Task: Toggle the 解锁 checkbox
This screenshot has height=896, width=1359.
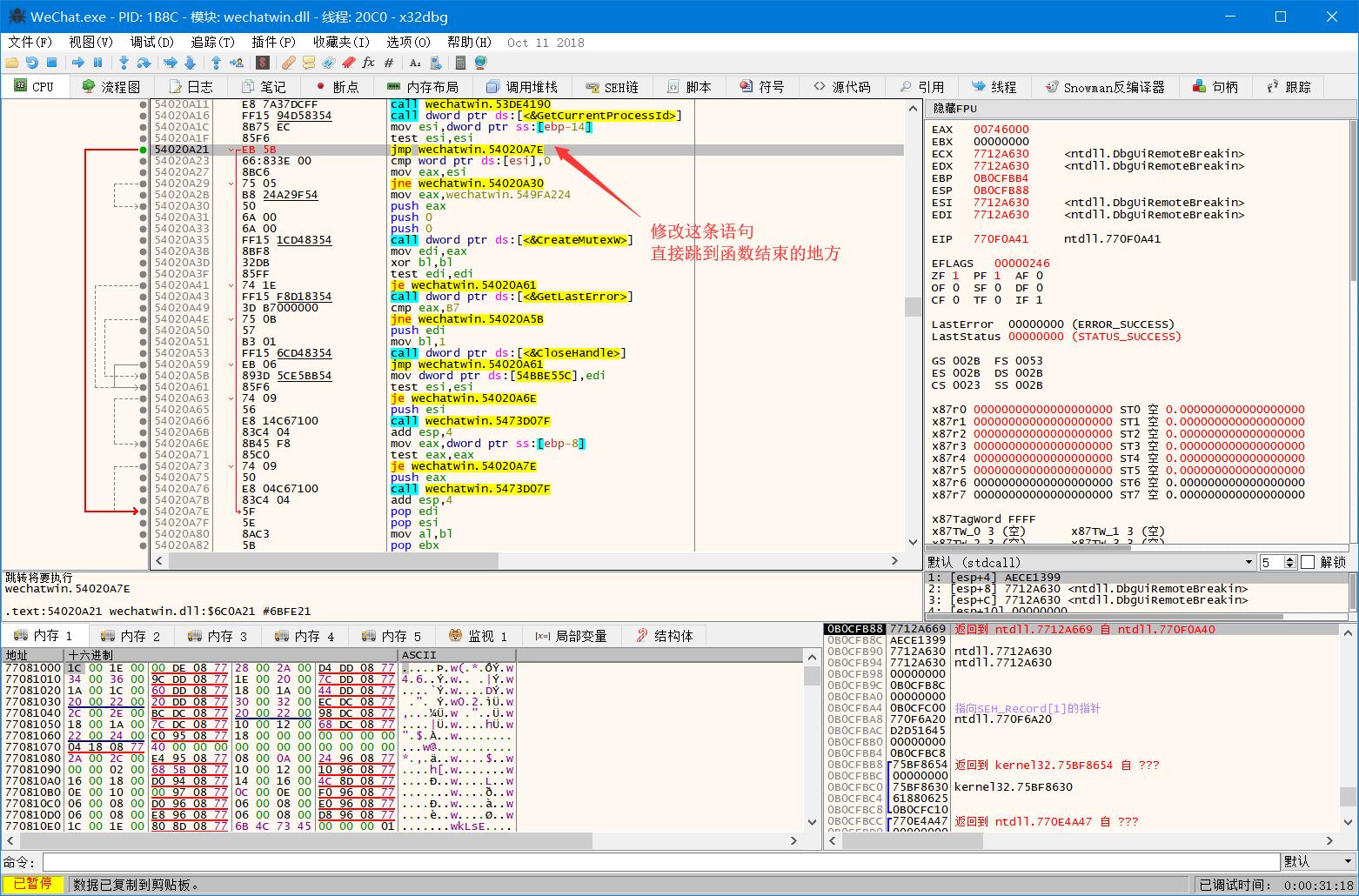Action: click(1308, 562)
